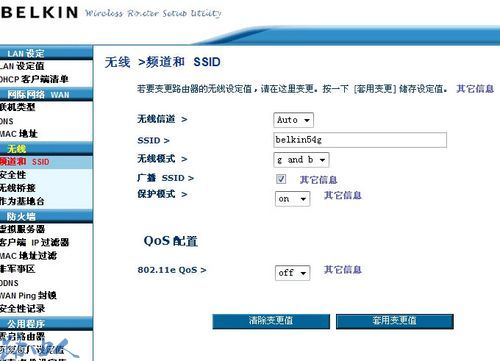The image size is (500, 361).
Task: Expand the 802.11e QoS off dropdown
Action: (x=292, y=273)
